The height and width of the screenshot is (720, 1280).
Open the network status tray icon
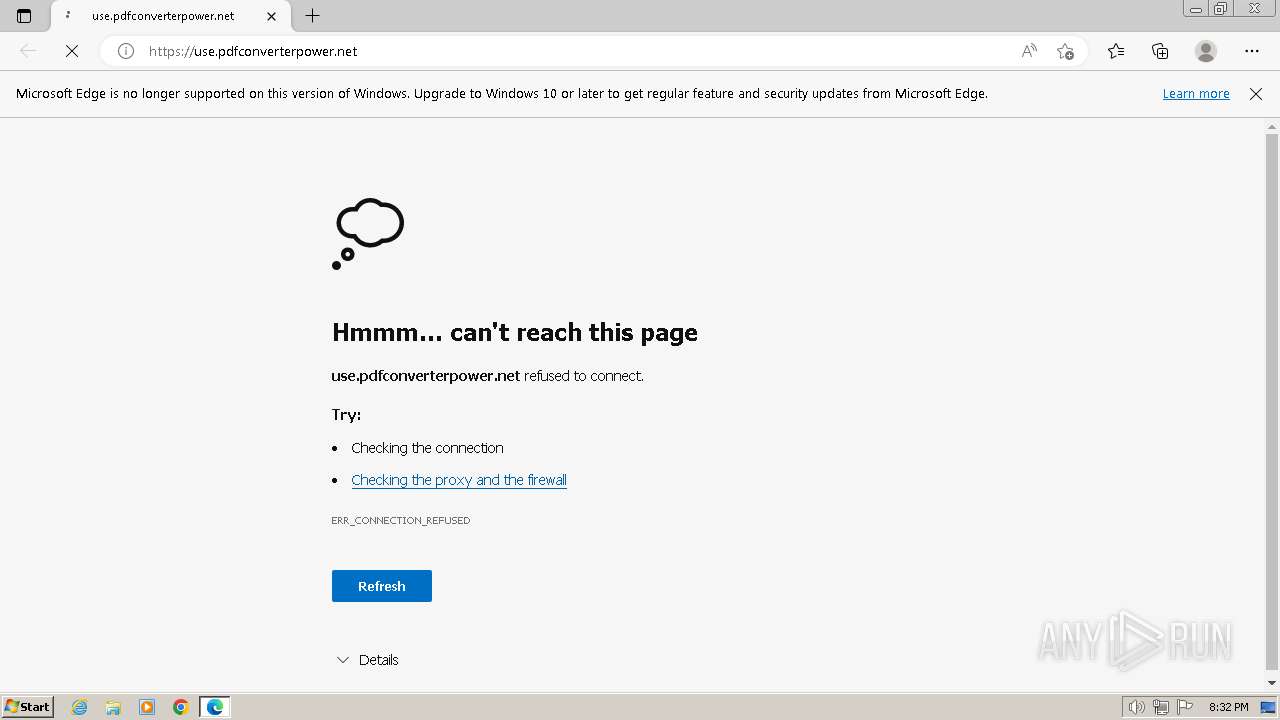1161,707
